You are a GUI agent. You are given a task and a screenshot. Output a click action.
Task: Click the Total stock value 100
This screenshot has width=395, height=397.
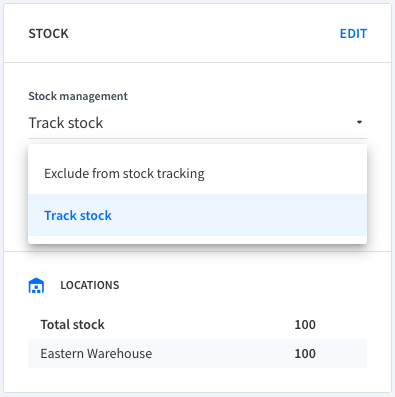point(305,324)
